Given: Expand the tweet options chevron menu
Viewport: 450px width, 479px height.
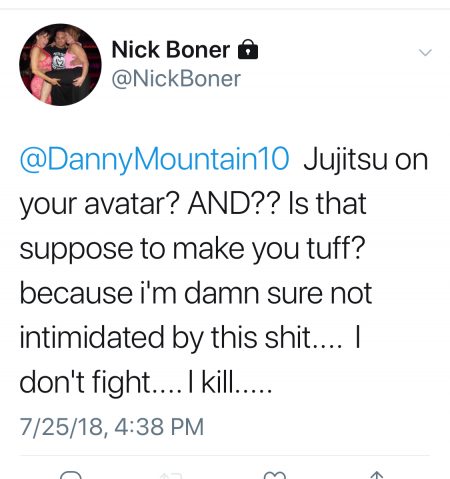Looking at the screenshot, I should coord(425,52).
